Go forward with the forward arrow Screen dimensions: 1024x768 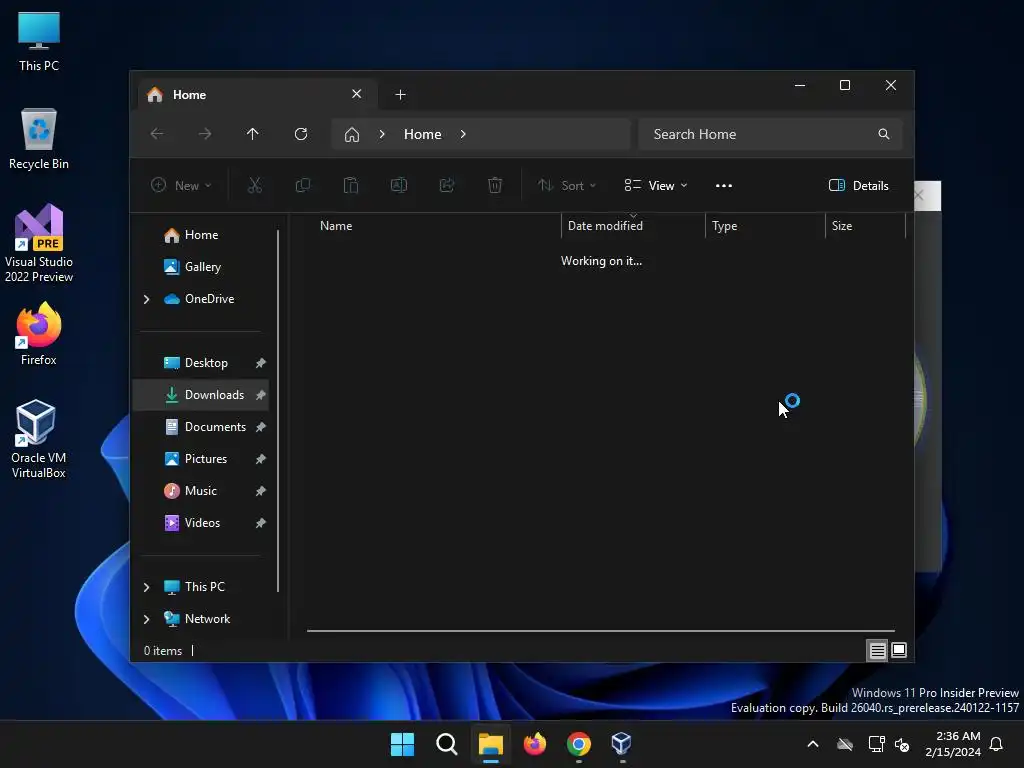(205, 134)
